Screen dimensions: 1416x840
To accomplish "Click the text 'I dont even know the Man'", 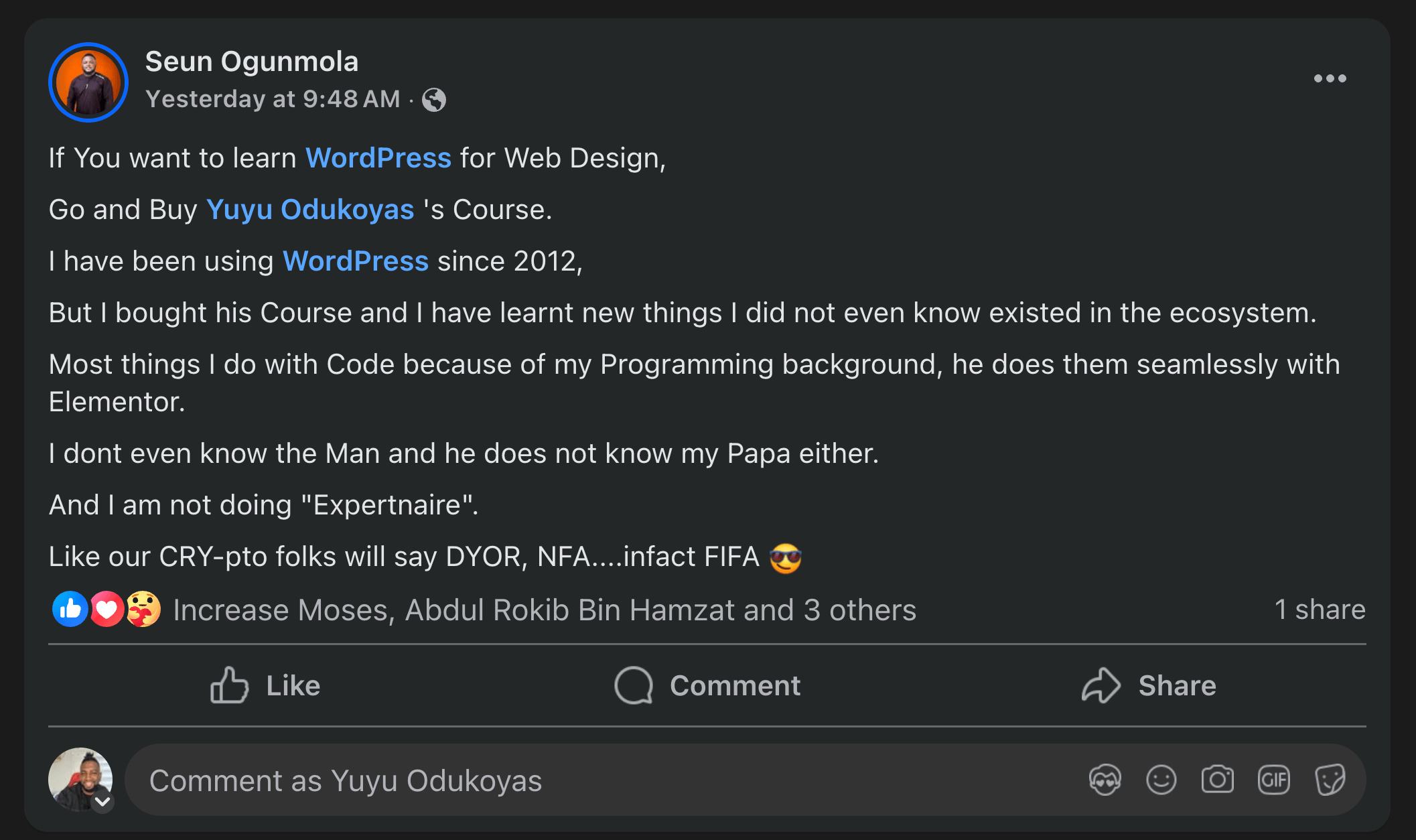I will click(x=215, y=453).
